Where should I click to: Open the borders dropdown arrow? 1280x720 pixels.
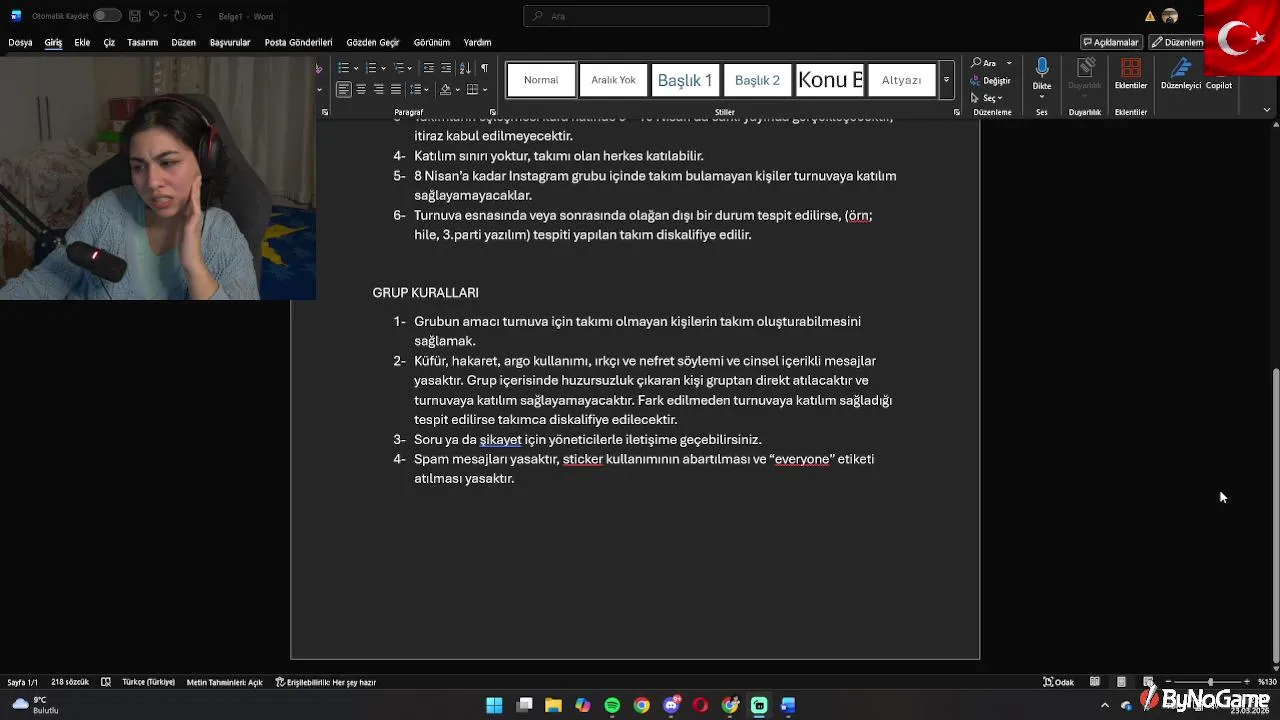click(486, 89)
